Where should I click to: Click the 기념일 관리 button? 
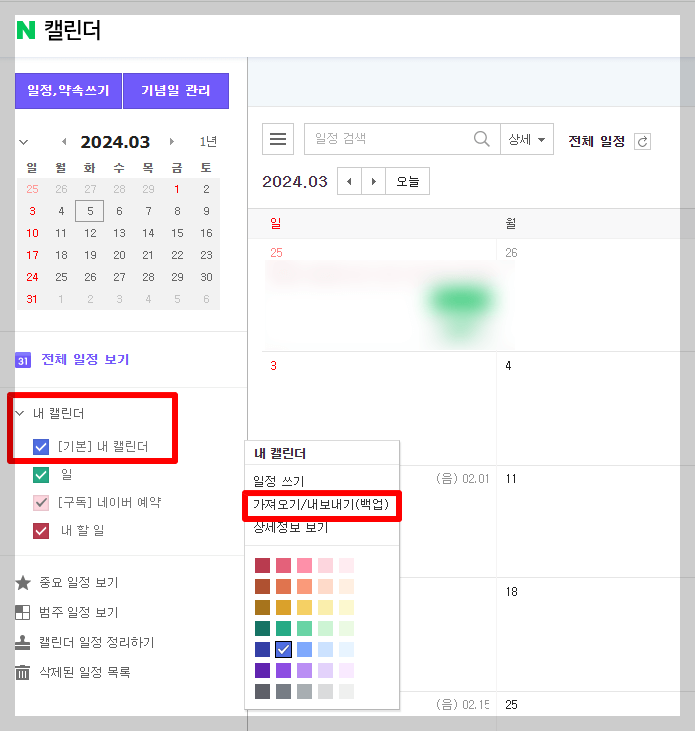pyautogui.click(x=176, y=90)
